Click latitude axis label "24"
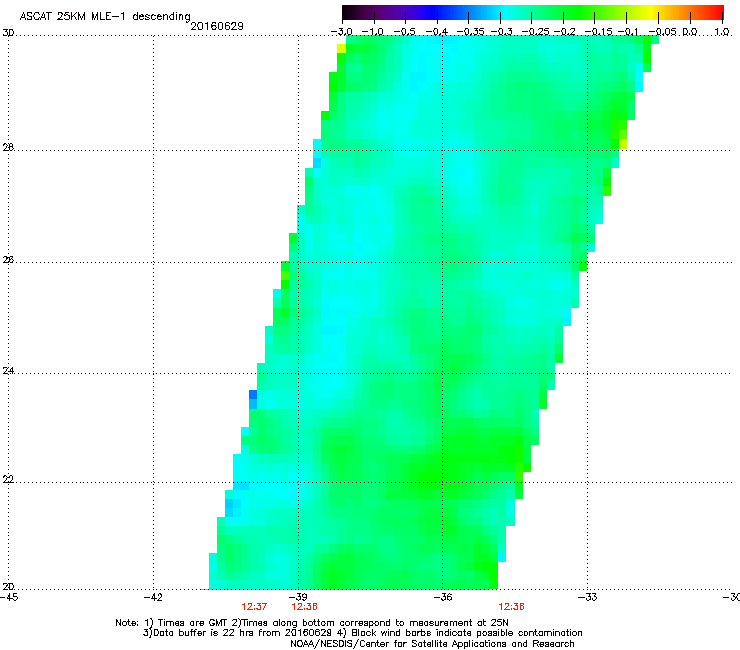 (8, 371)
